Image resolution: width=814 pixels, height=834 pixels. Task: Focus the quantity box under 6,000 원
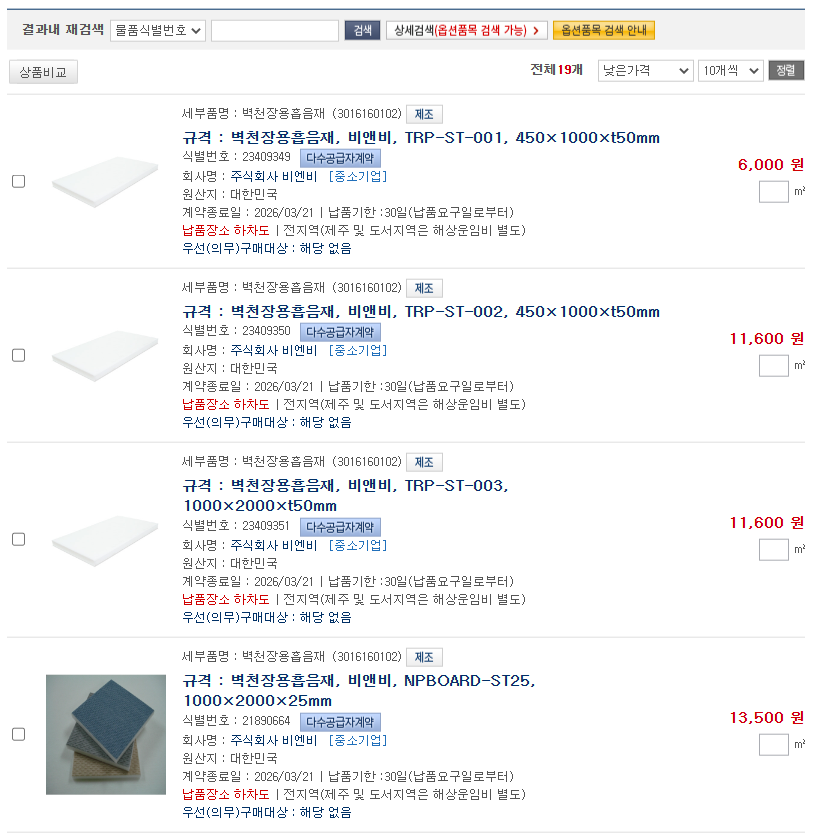pos(774,192)
